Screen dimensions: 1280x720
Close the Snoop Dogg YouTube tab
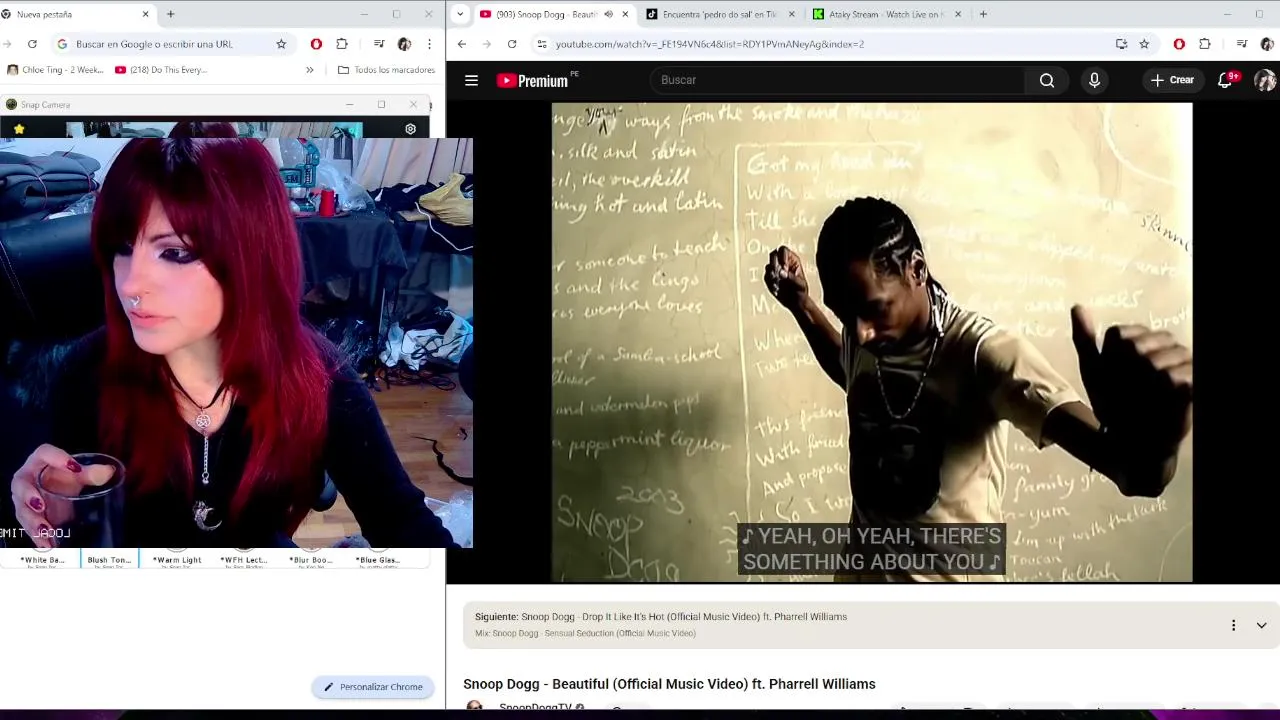[625, 14]
